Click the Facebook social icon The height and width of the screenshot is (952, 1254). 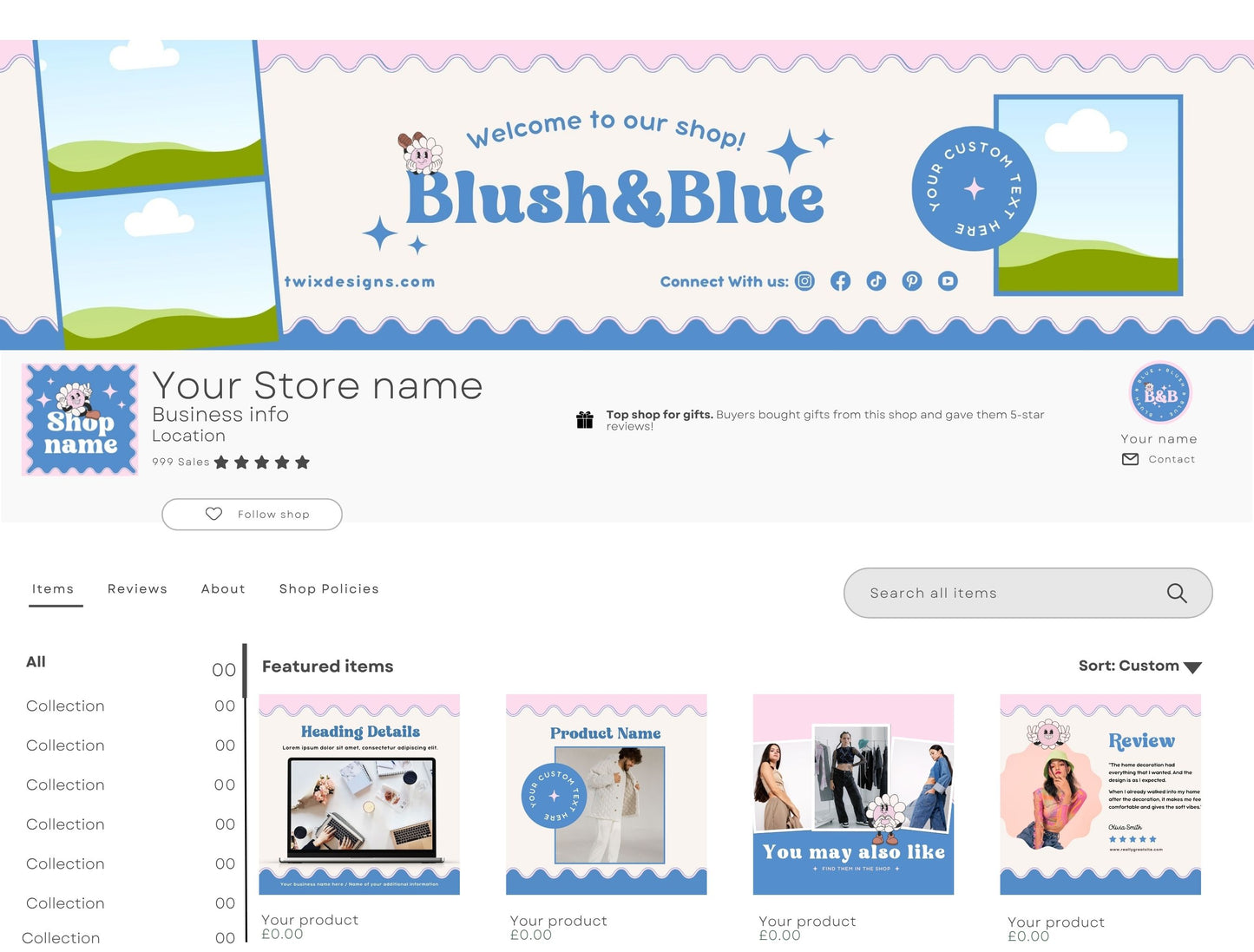(x=840, y=281)
